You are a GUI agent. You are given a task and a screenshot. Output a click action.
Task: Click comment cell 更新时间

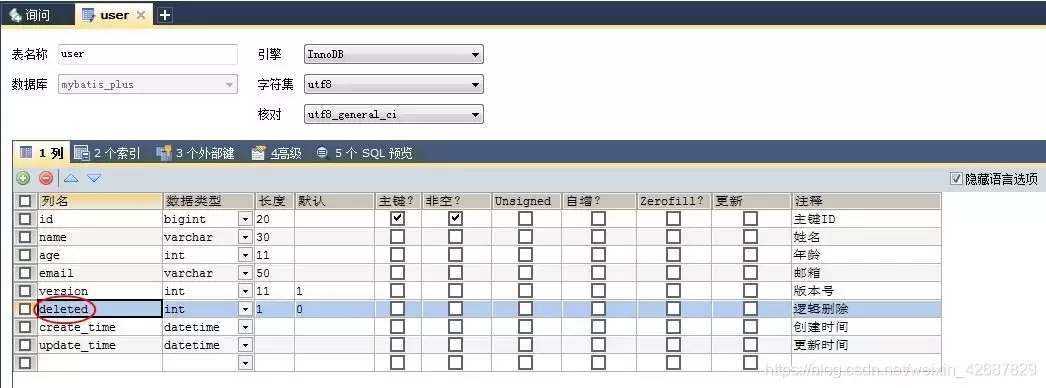click(867, 345)
